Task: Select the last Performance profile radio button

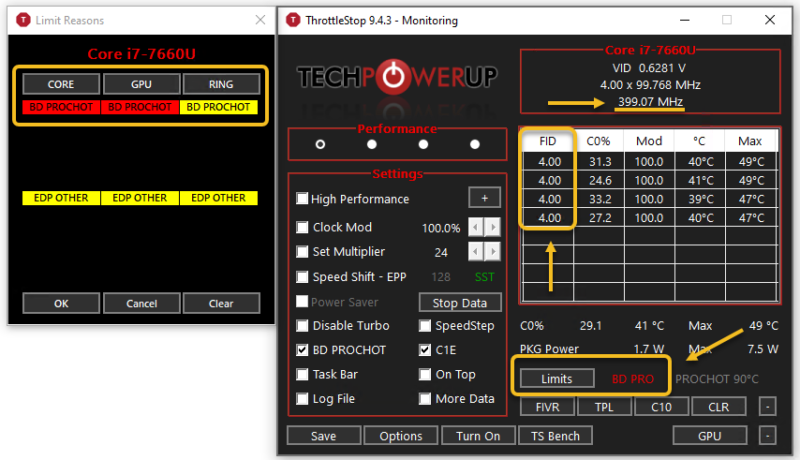Action: tap(475, 144)
